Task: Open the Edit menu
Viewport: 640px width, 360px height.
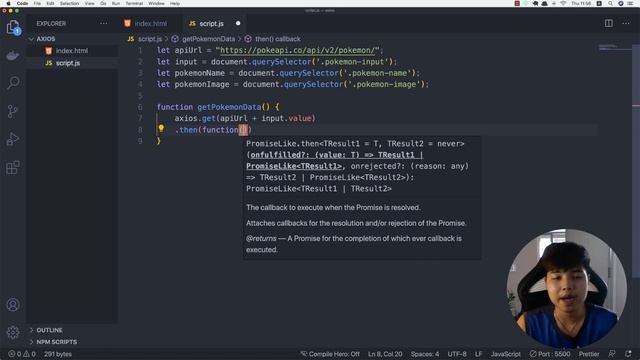Action: 50,3
